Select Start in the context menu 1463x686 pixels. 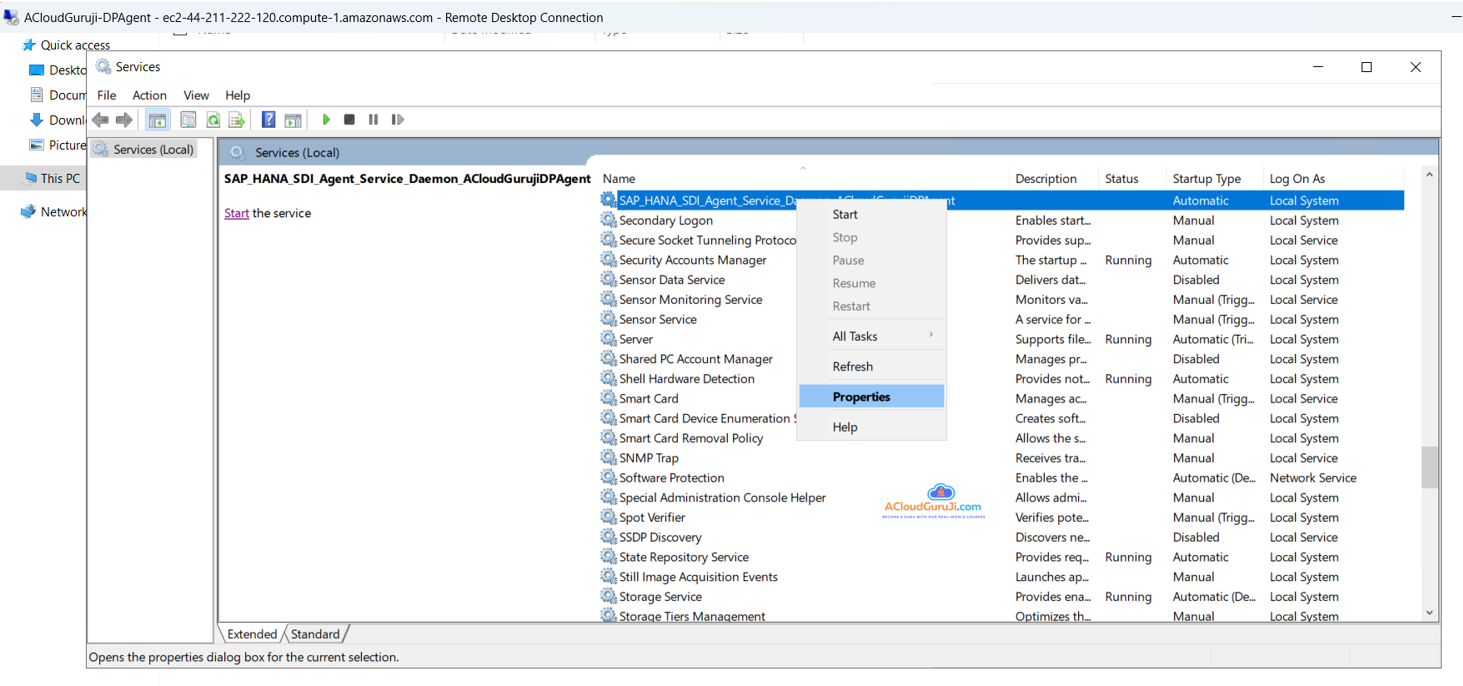pyautogui.click(x=845, y=215)
